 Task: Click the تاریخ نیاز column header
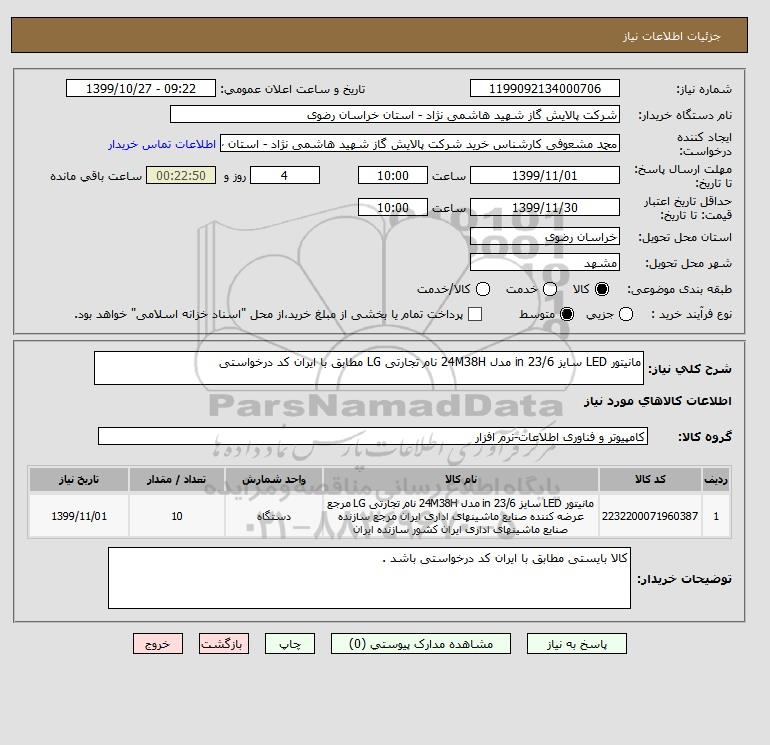tap(79, 479)
